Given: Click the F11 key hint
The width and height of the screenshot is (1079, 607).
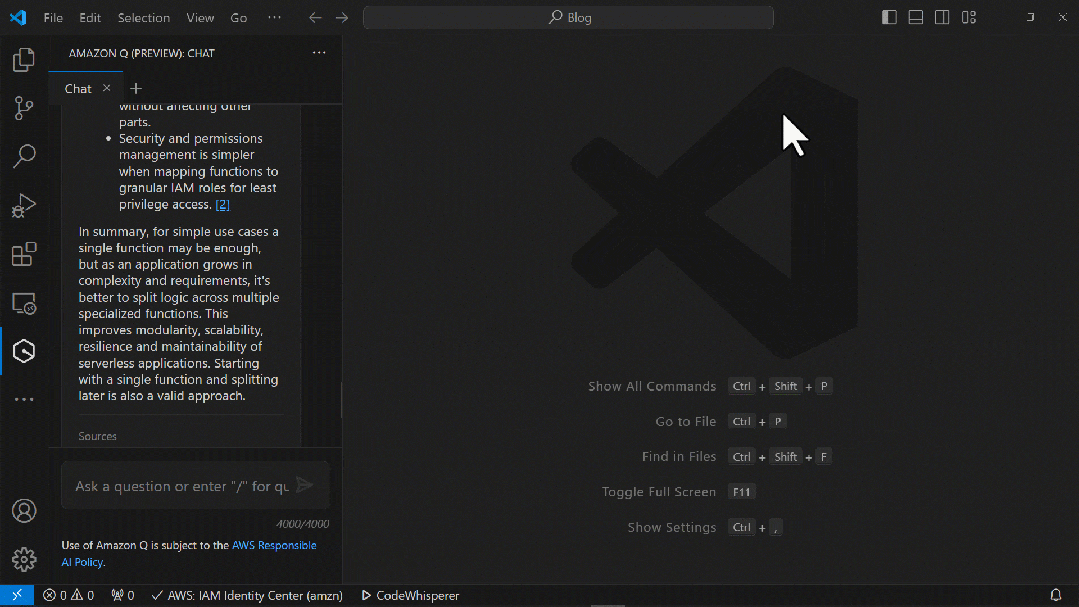Looking at the screenshot, I should [x=741, y=491].
